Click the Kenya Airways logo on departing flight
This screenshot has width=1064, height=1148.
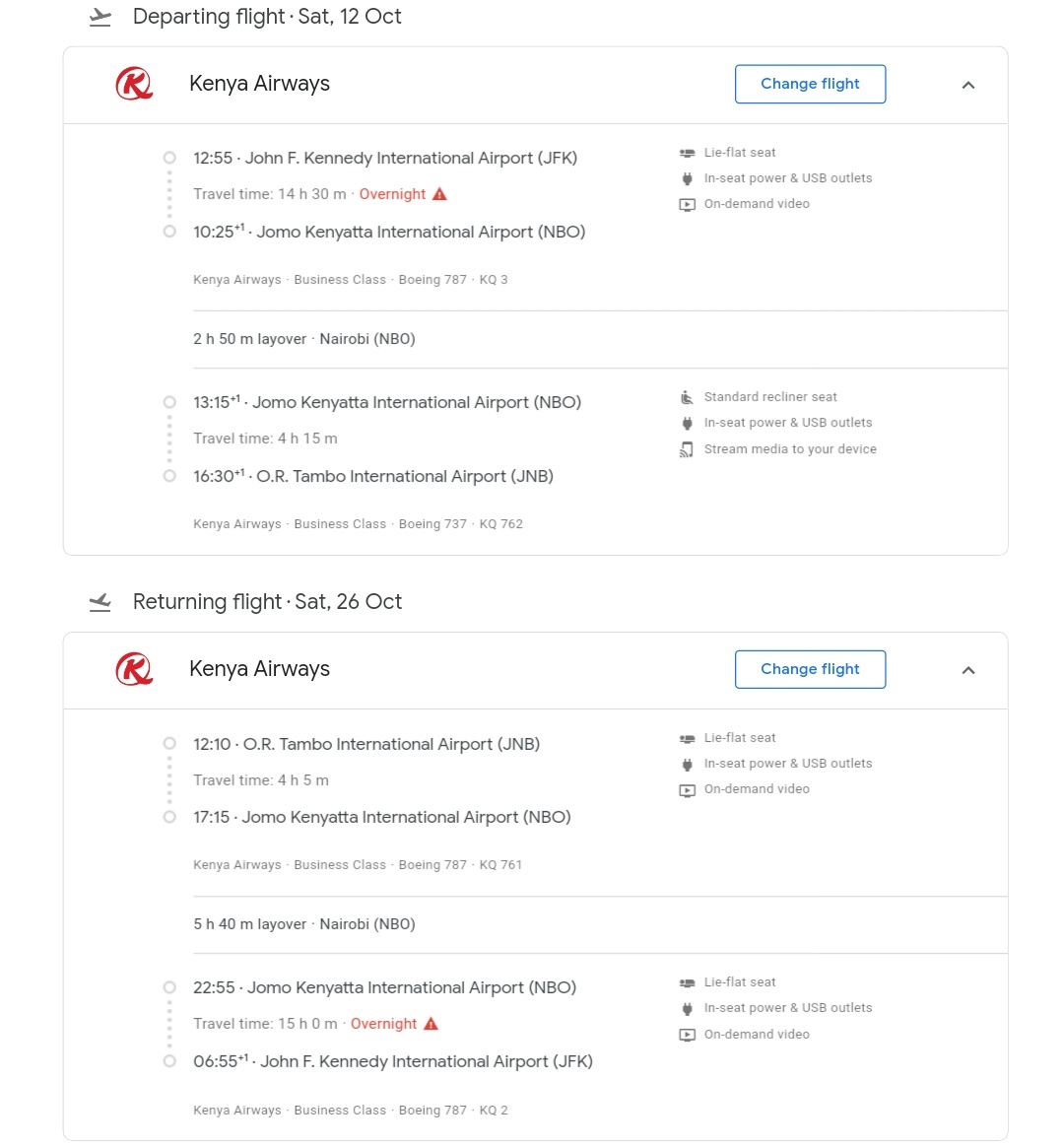coord(134,84)
